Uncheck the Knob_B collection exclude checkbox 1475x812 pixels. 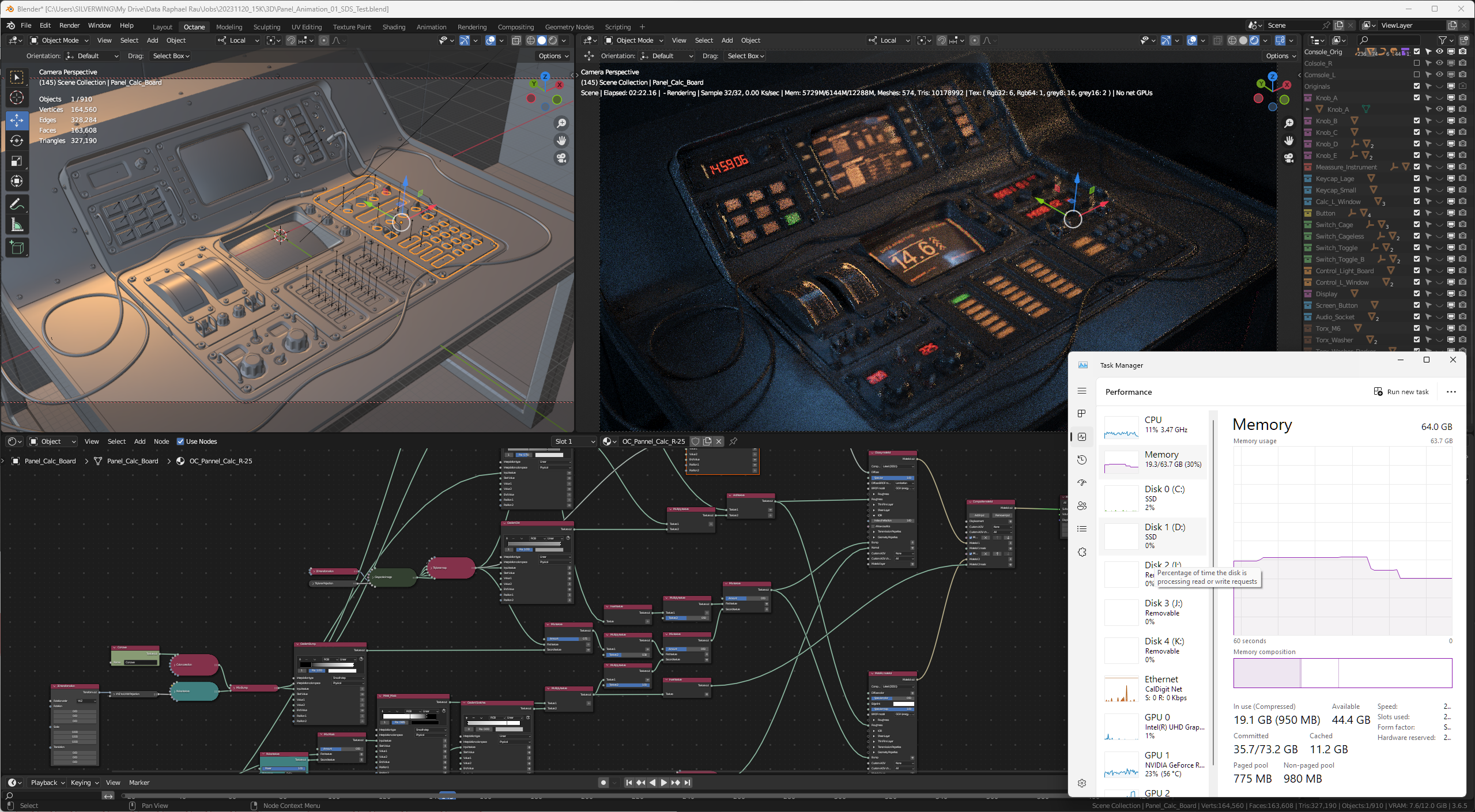click(1416, 121)
